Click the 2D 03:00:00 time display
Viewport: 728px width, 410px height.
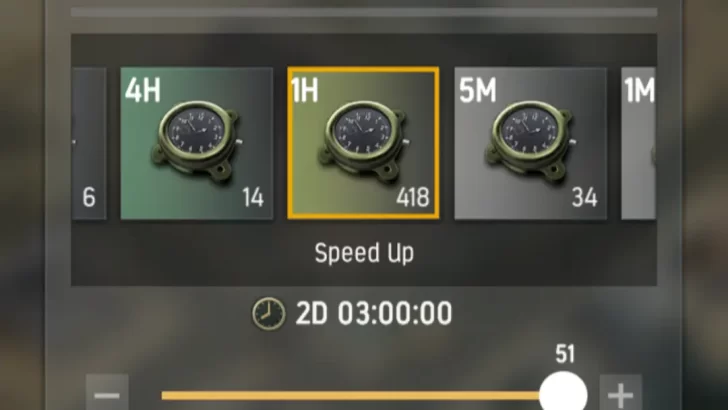pos(374,313)
